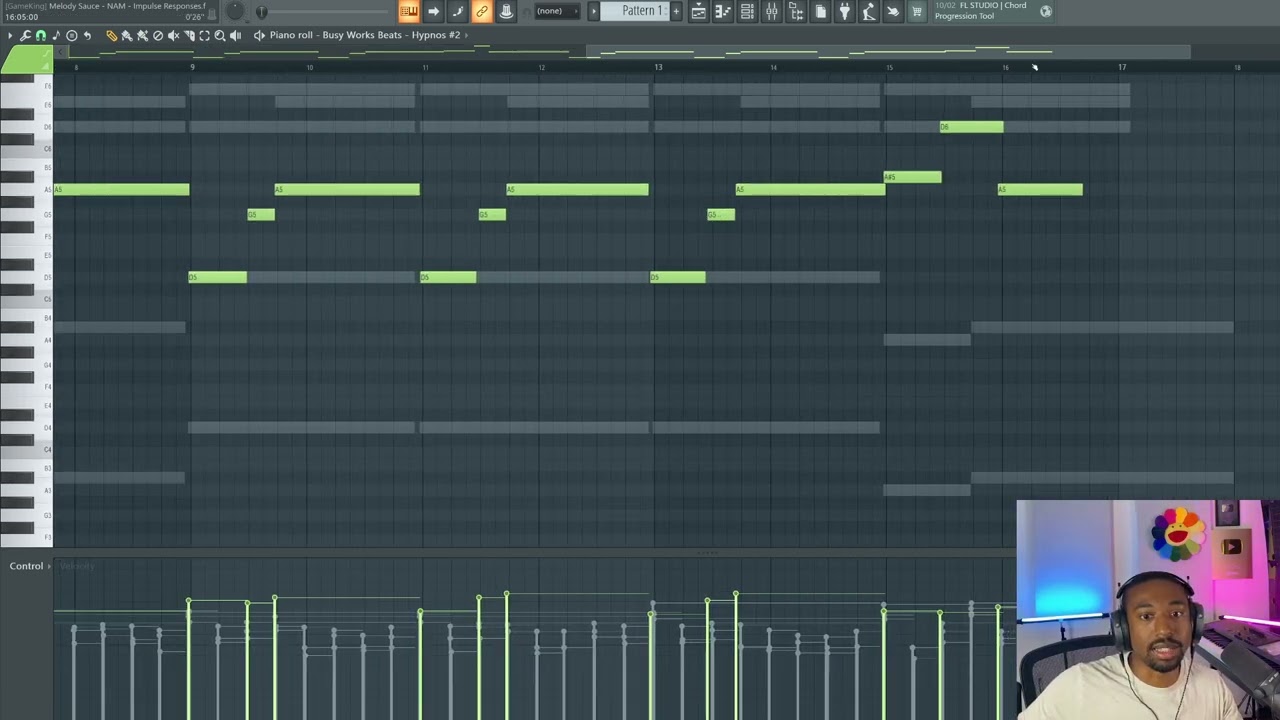Screen dimensions: 1280x720
Task: Select the Zoom magnifier tool
Action: [220, 35]
